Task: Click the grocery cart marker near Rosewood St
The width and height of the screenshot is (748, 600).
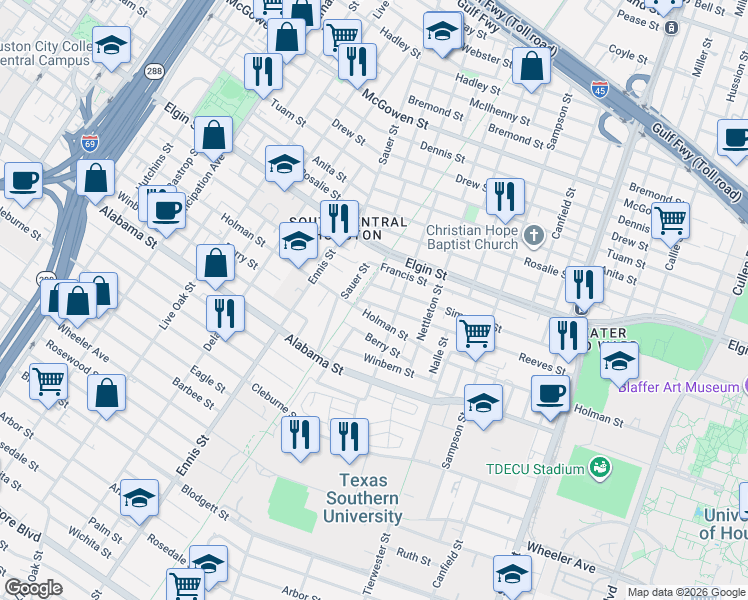Action: click(48, 384)
